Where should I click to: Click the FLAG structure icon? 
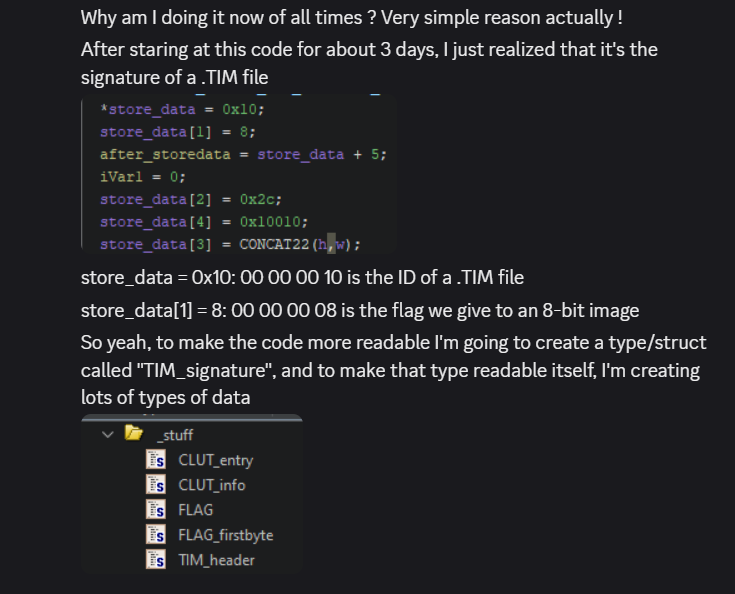(155, 510)
